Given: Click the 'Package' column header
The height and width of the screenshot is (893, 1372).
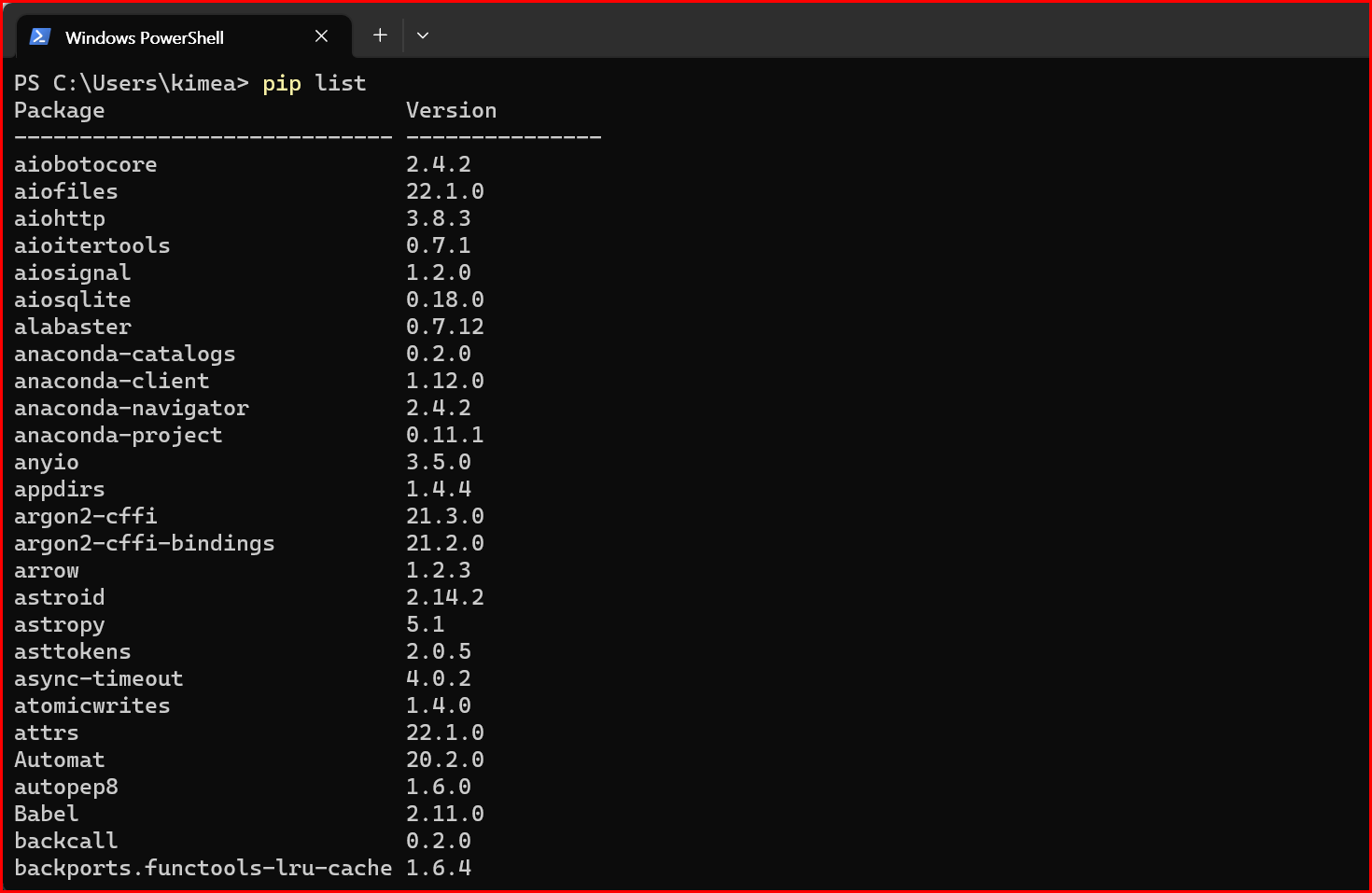Looking at the screenshot, I should pos(59,111).
